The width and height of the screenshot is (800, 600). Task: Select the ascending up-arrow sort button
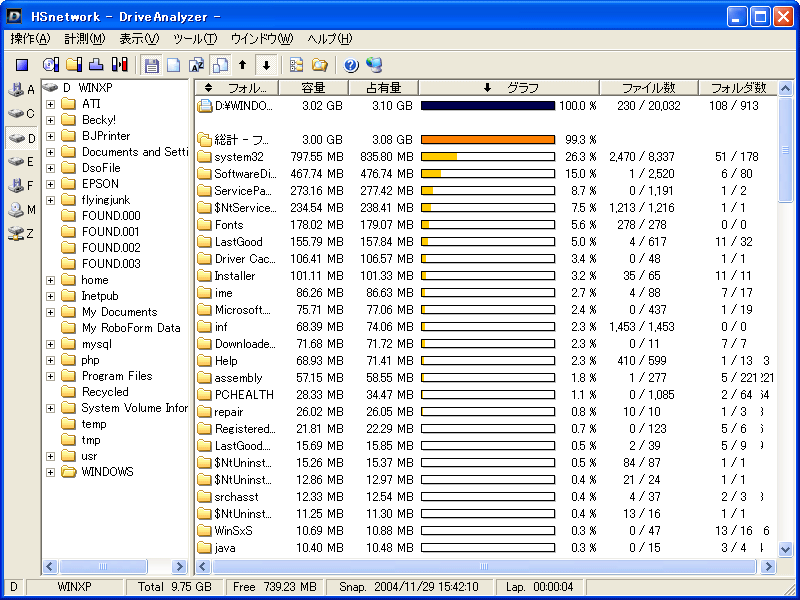click(243, 65)
